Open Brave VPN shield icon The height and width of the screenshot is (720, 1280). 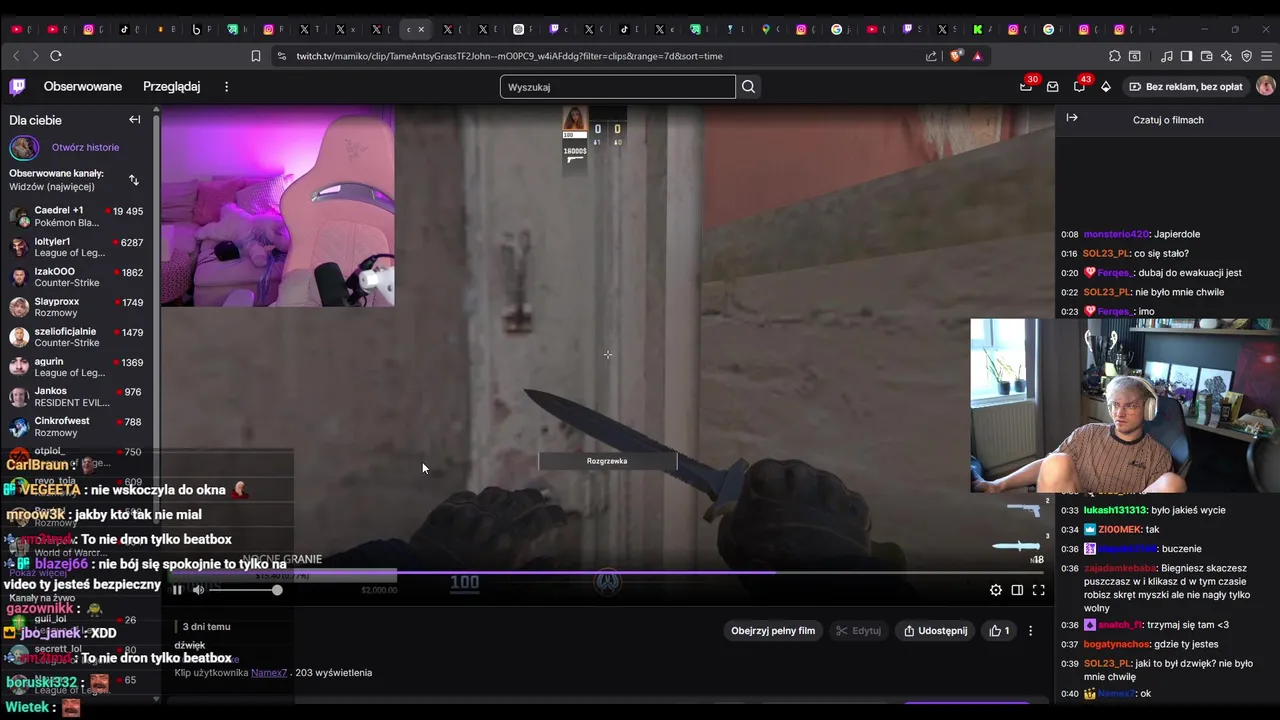[1247, 56]
